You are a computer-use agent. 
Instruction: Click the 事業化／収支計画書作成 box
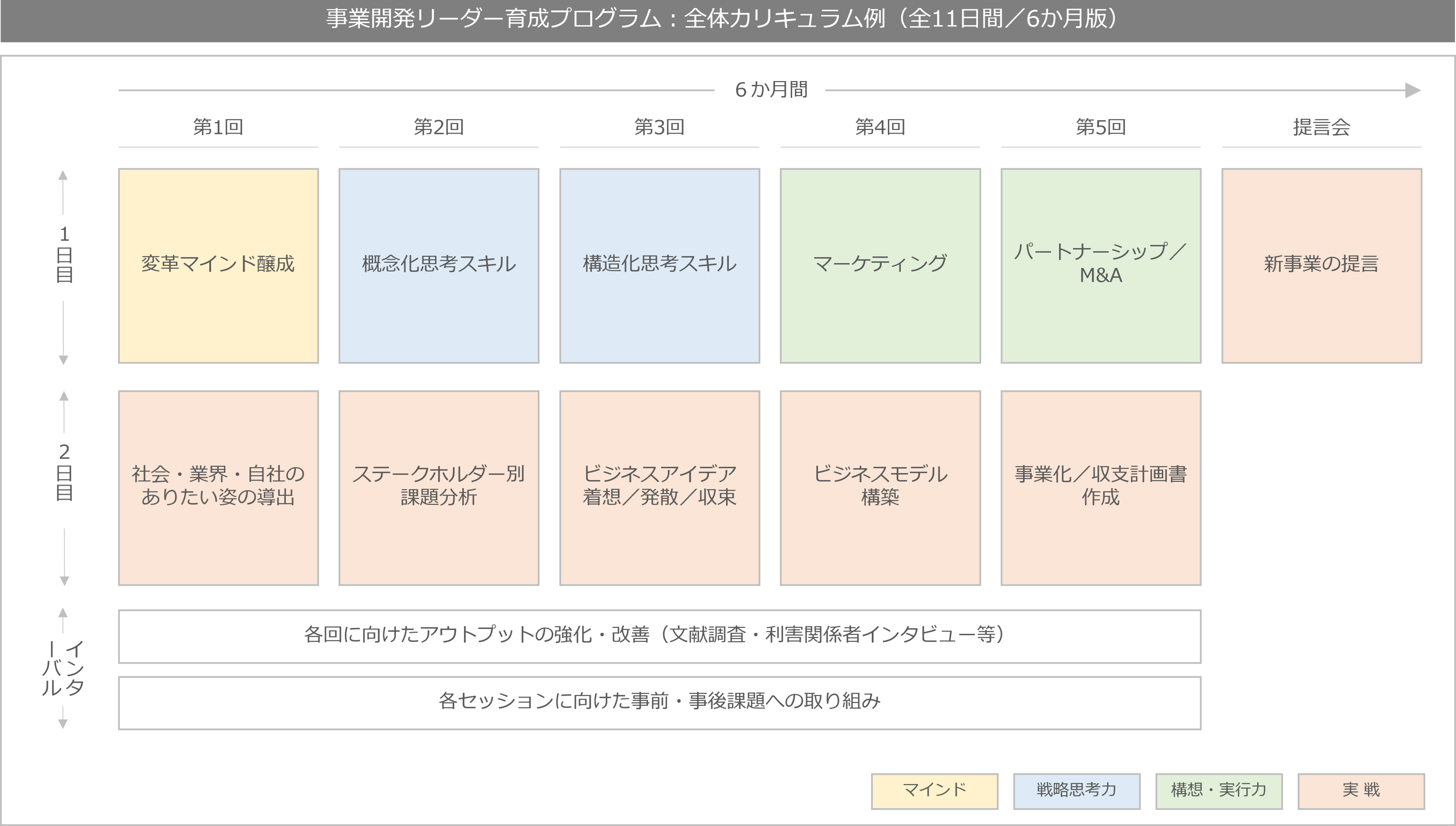1100,487
